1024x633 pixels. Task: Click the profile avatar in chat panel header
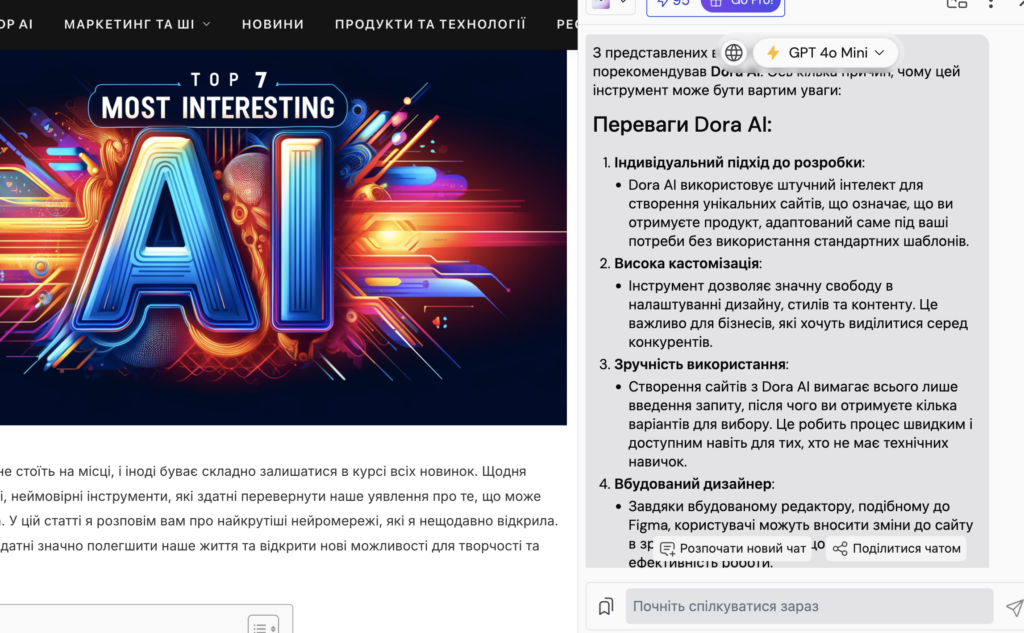pos(601,3)
